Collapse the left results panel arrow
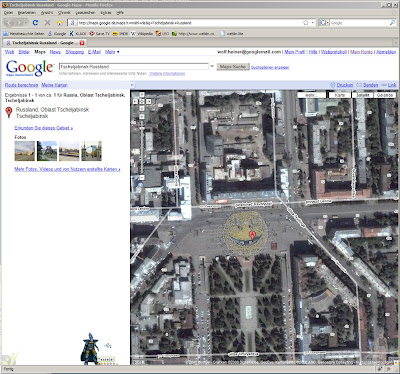Image resolution: width=400 pixels, height=374 pixels. tap(132, 85)
